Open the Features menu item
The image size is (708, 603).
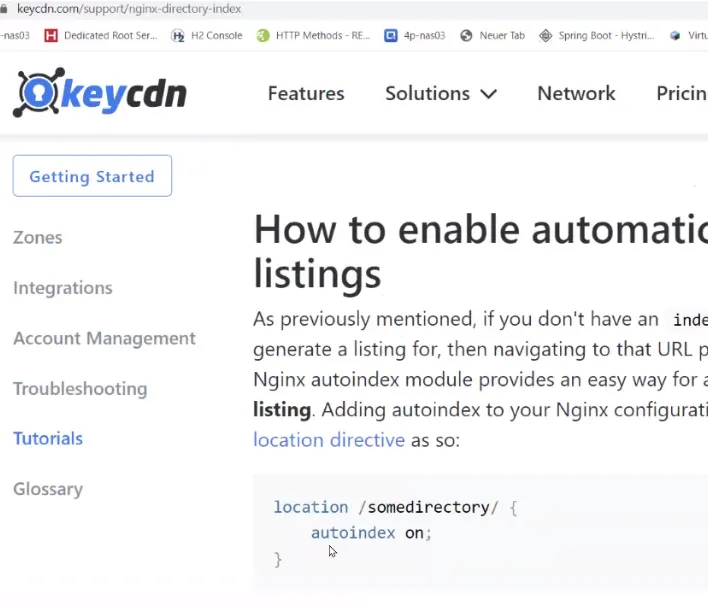306,93
